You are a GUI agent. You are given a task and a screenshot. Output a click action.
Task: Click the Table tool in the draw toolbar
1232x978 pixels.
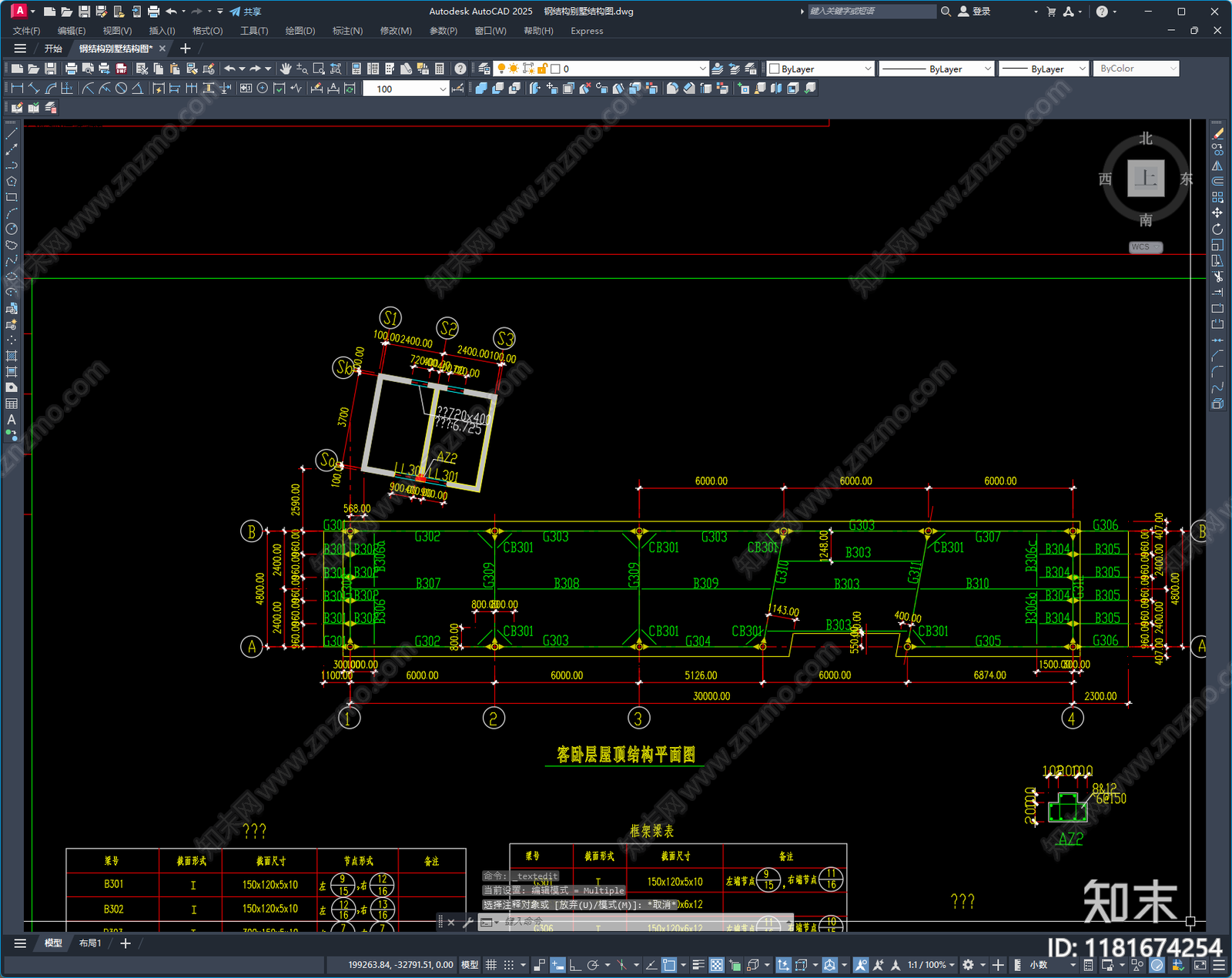12,404
